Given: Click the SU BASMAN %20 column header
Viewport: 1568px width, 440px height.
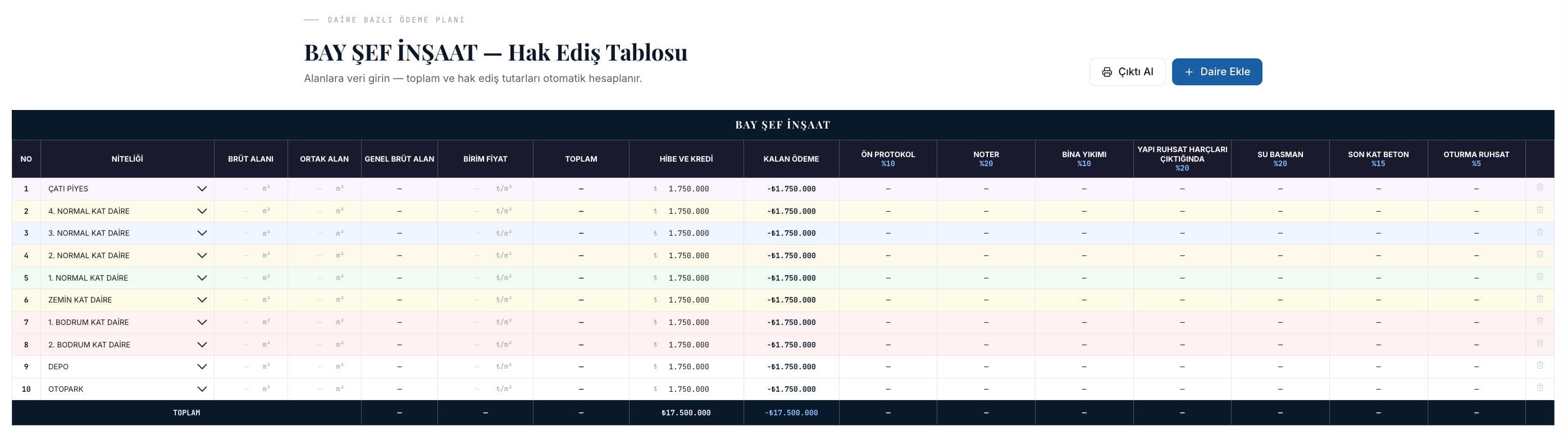Looking at the screenshot, I should click(x=1280, y=159).
